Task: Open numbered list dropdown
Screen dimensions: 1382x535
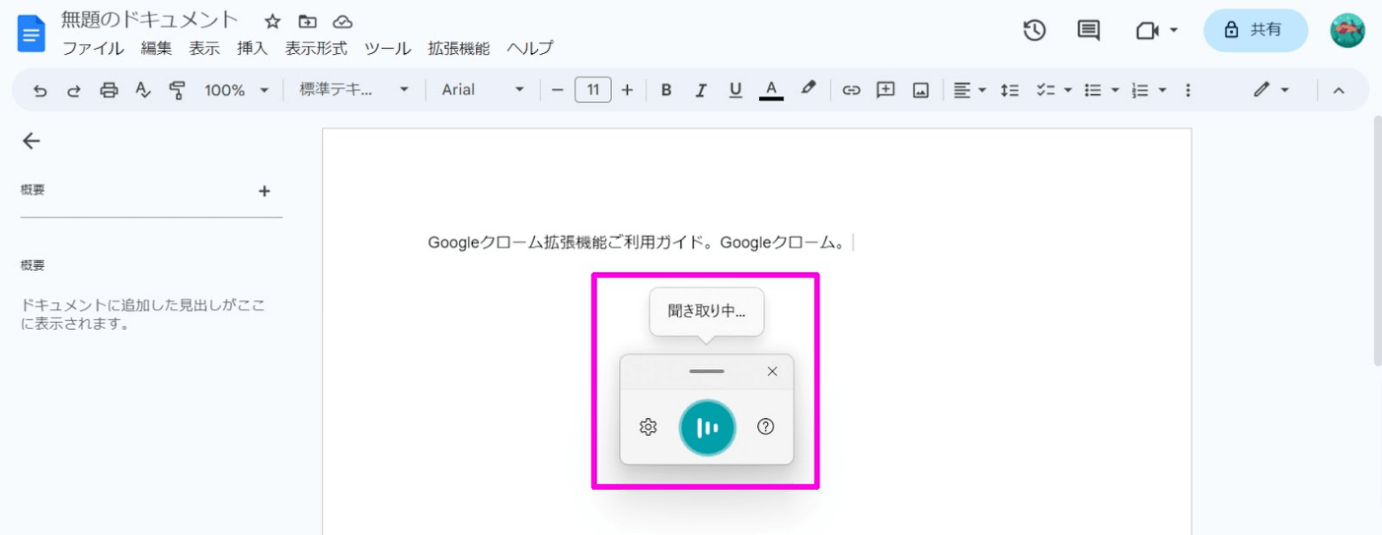Action: [1149, 90]
